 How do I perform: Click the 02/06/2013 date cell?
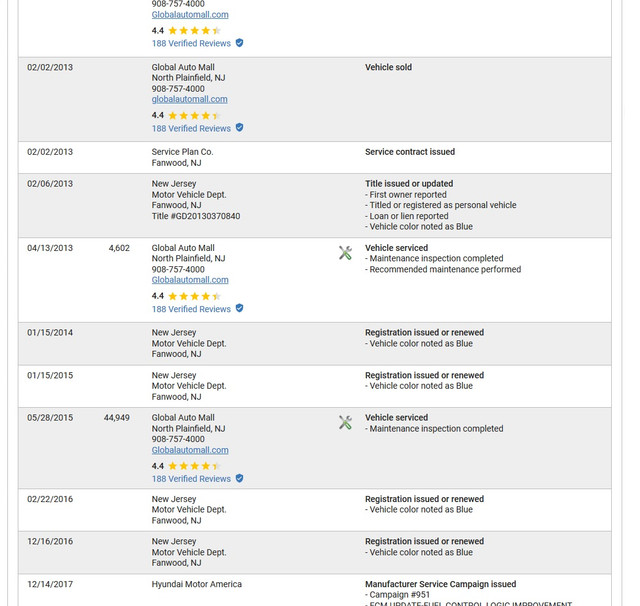coord(50,184)
